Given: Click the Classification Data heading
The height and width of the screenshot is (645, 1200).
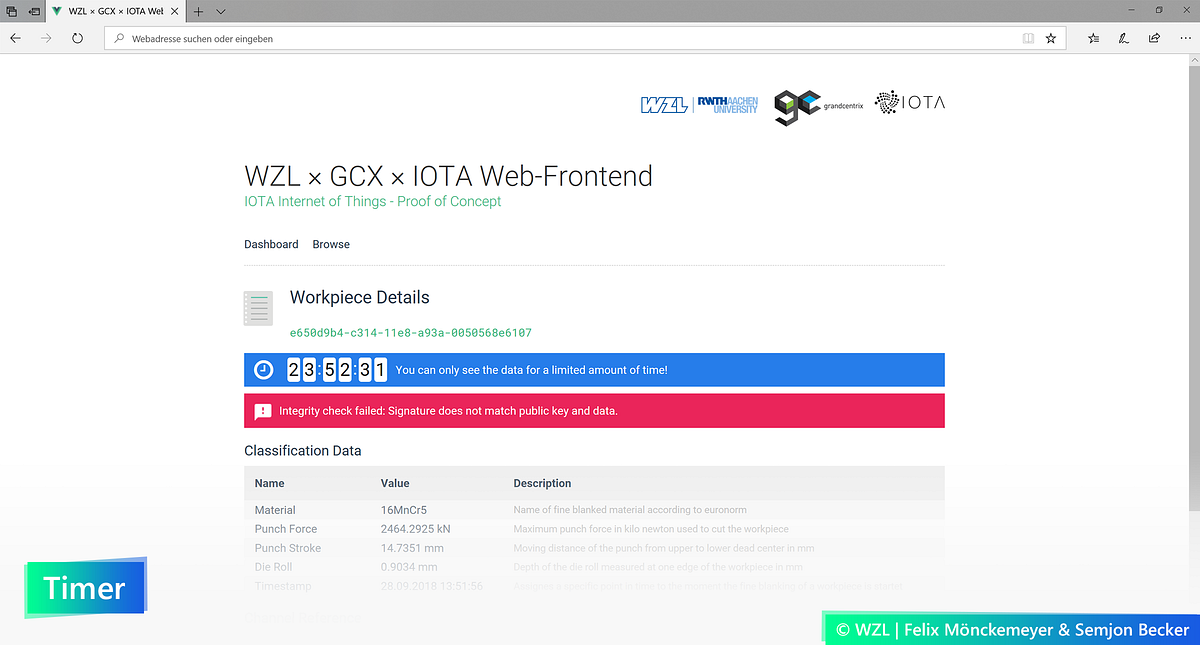Looking at the screenshot, I should tap(303, 451).
